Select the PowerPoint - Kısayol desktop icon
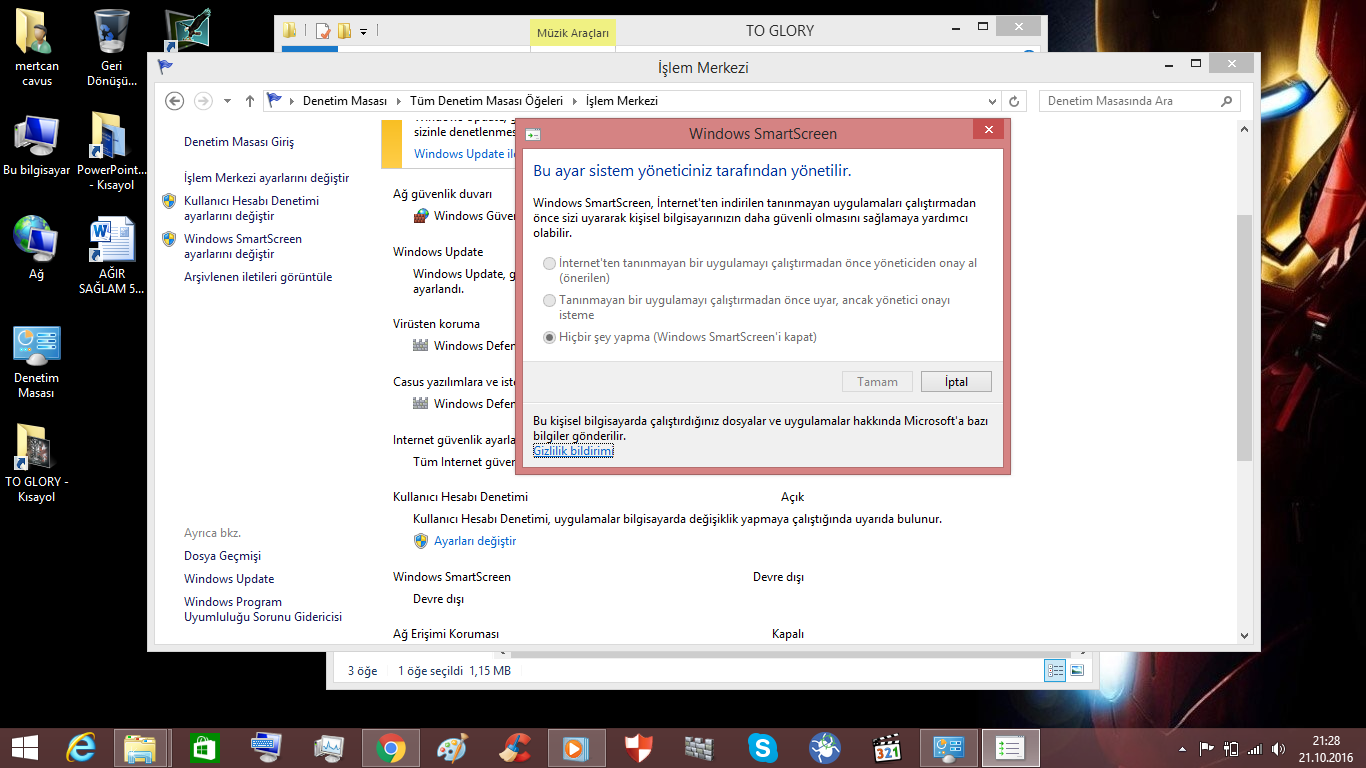Viewport: 1366px width, 768px height. click(x=112, y=152)
